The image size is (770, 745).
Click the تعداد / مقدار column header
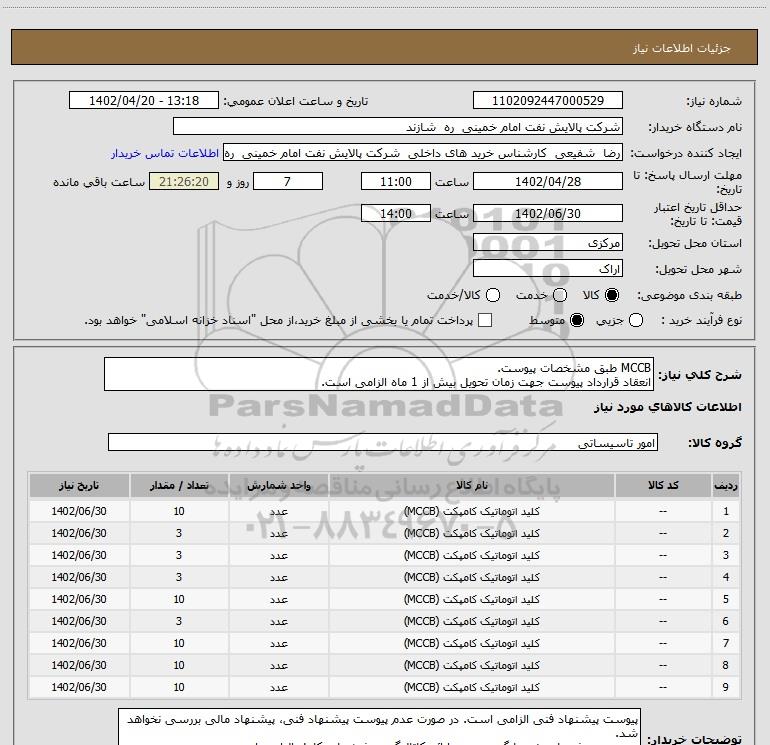[179, 485]
